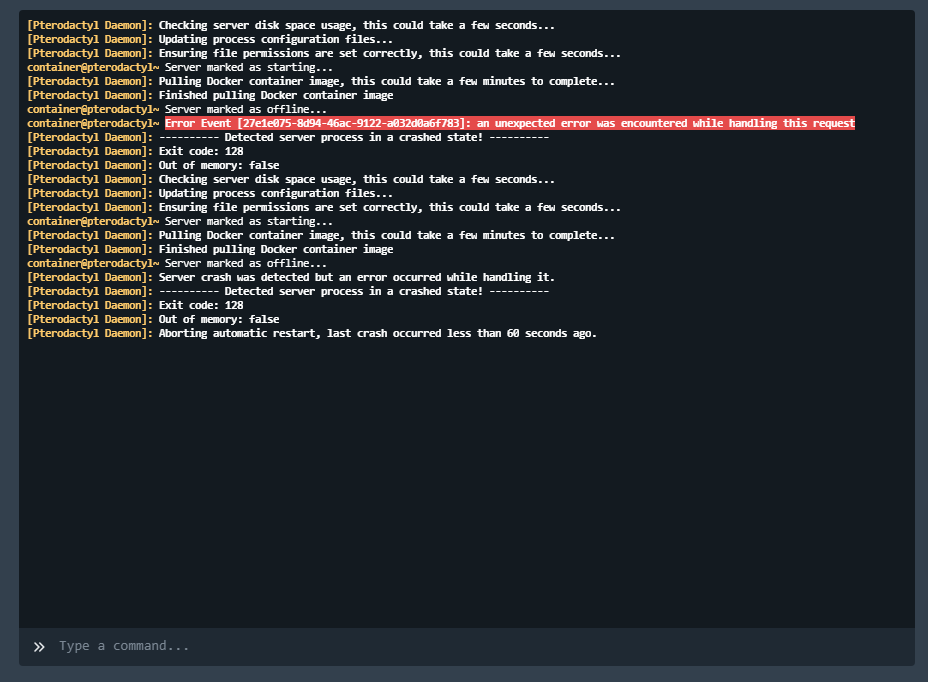Image resolution: width=928 pixels, height=682 pixels.
Task: Click first "Detected server process in a crashed state" line
Action: coord(288,137)
